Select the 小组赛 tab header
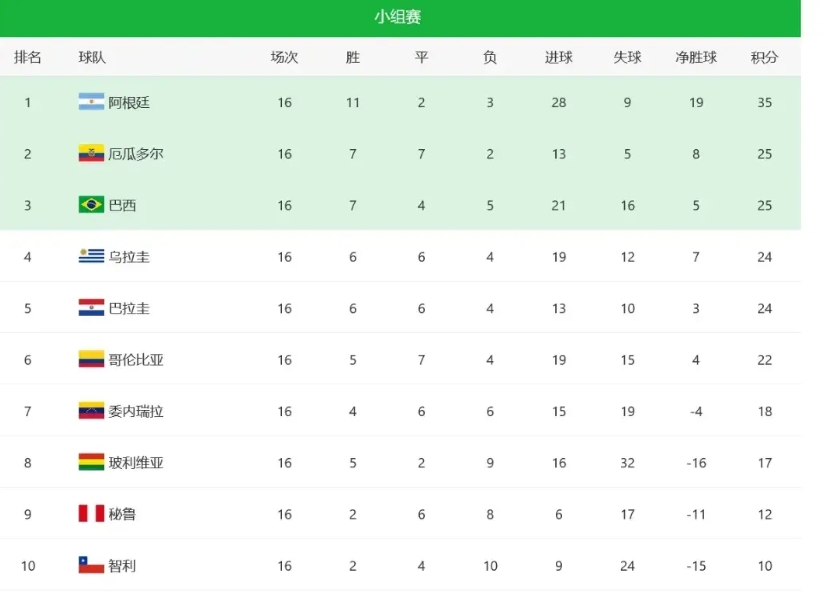Screen dimensions: 823x592 (398, 17)
